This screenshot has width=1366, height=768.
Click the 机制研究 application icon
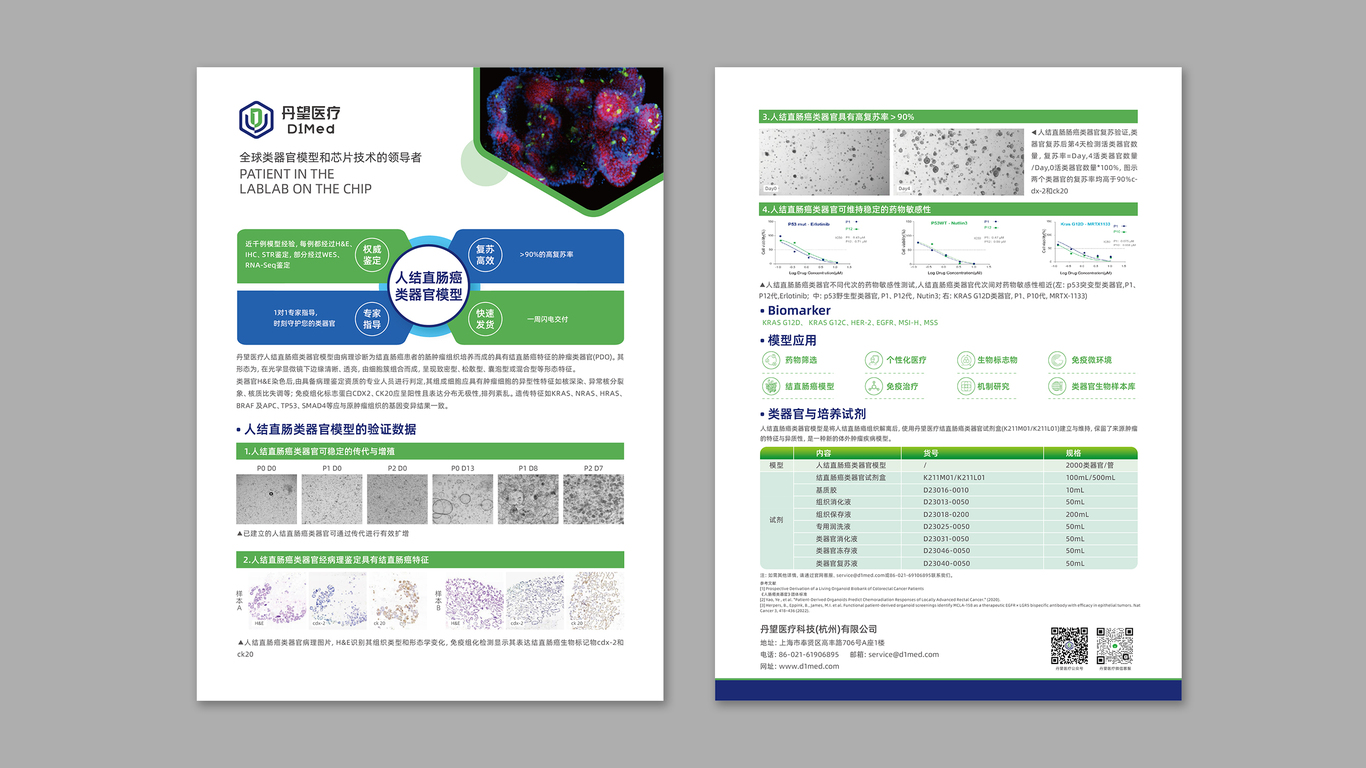(x=965, y=386)
